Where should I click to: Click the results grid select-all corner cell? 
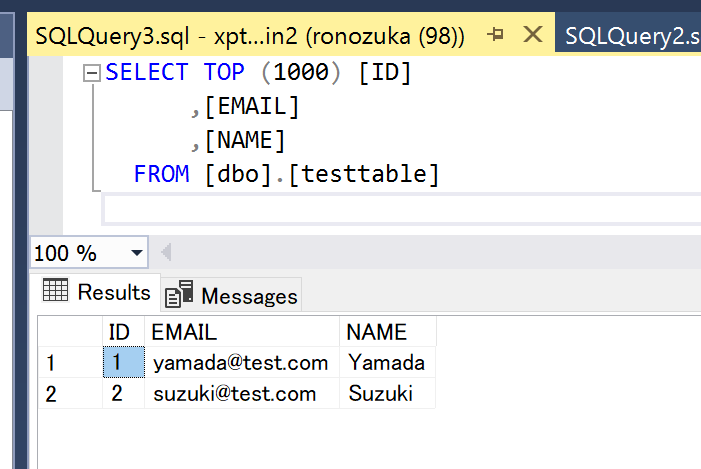click(70, 332)
